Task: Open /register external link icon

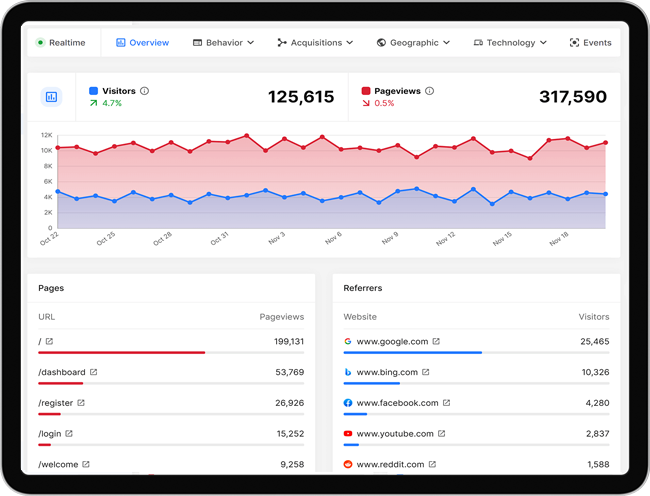Action: tap(81, 403)
